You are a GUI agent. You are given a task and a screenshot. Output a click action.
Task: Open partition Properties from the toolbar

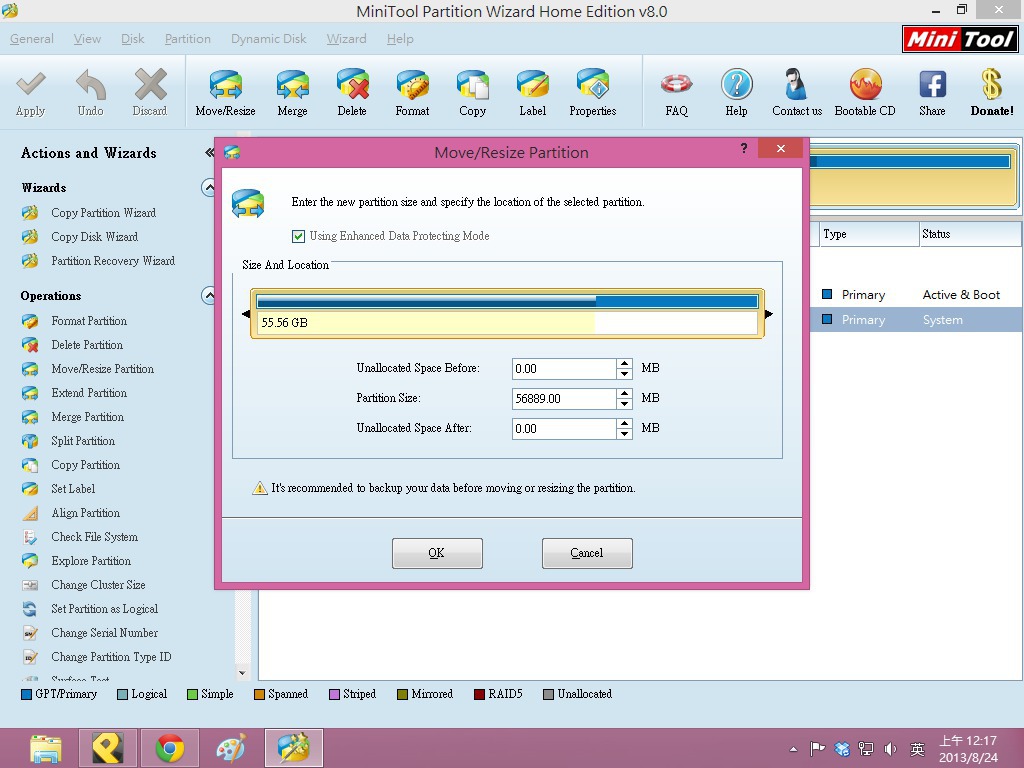click(592, 85)
